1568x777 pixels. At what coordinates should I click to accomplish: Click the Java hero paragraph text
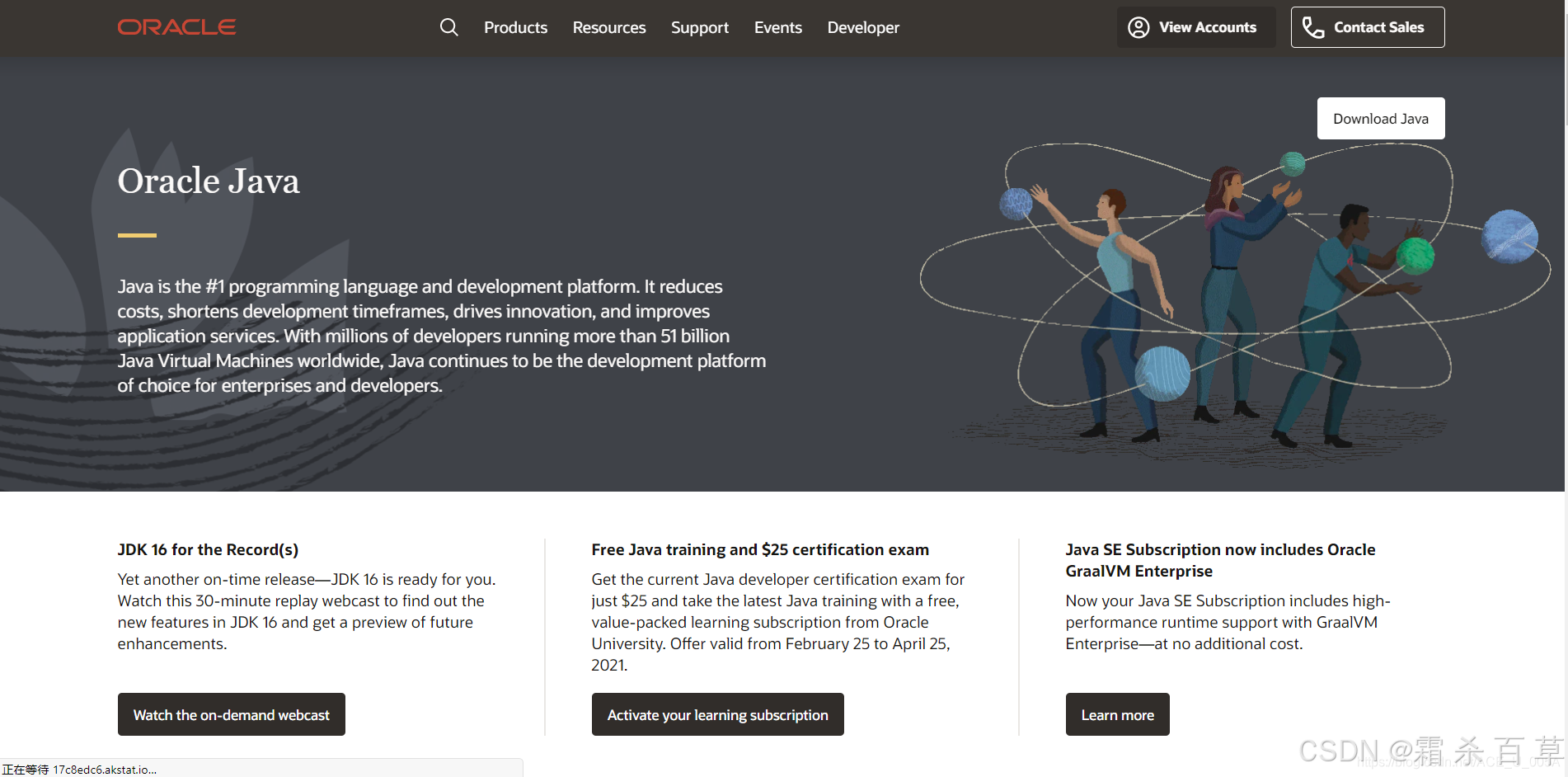pos(442,336)
